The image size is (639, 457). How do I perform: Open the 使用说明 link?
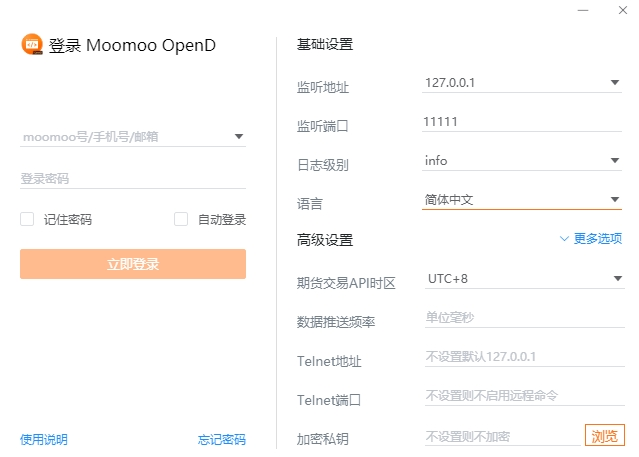click(44, 439)
